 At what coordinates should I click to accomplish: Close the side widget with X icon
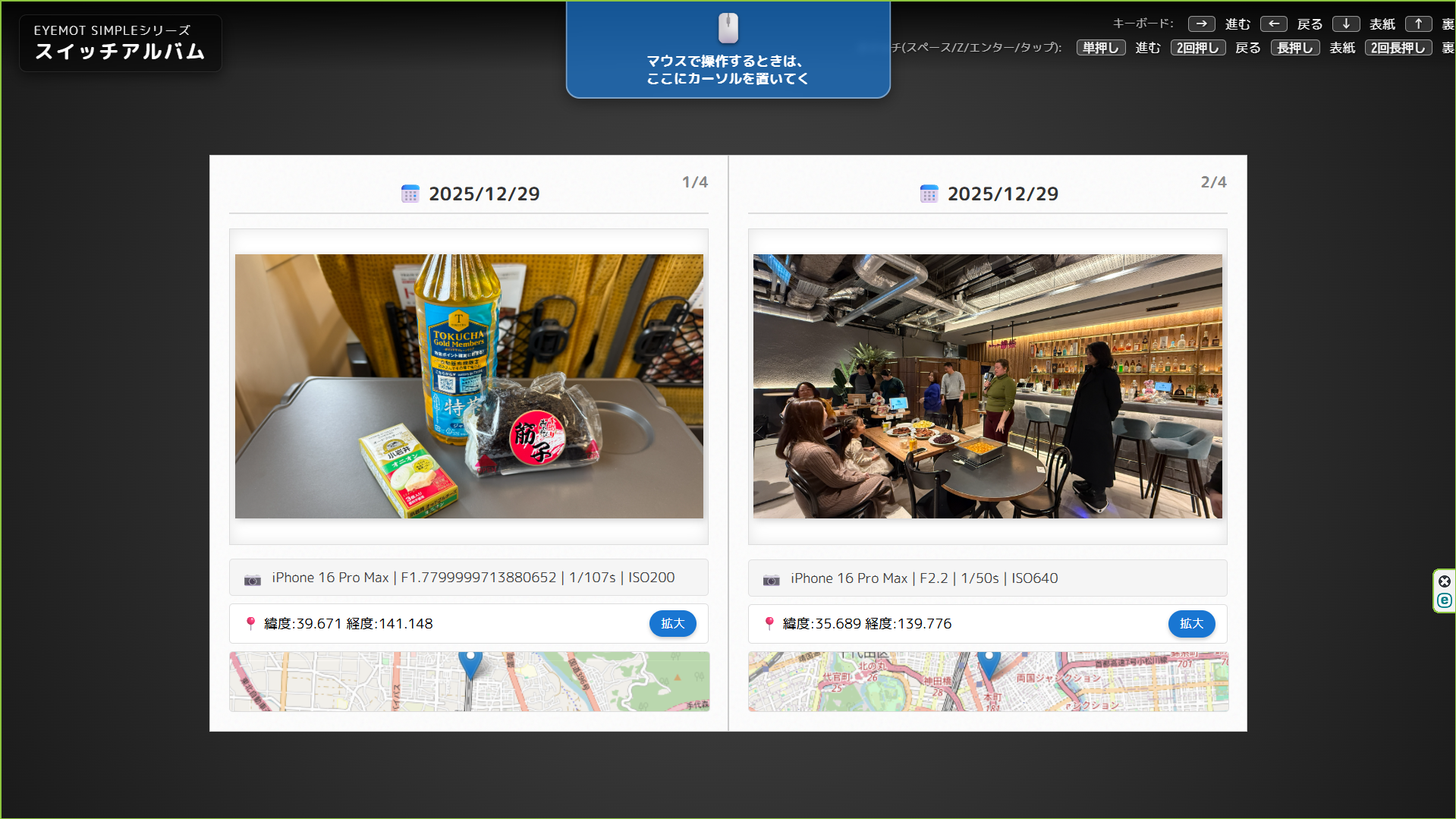coord(1445,581)
